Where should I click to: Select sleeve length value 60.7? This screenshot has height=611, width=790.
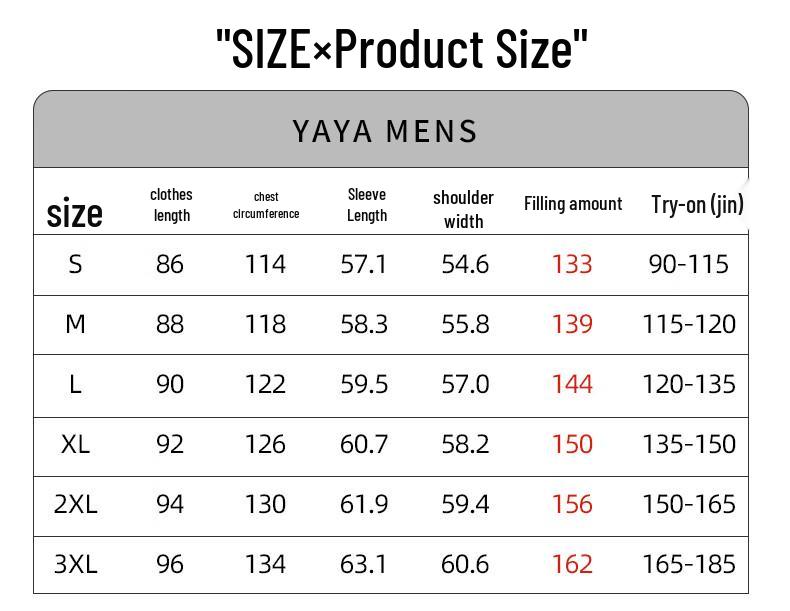(364, 444)
